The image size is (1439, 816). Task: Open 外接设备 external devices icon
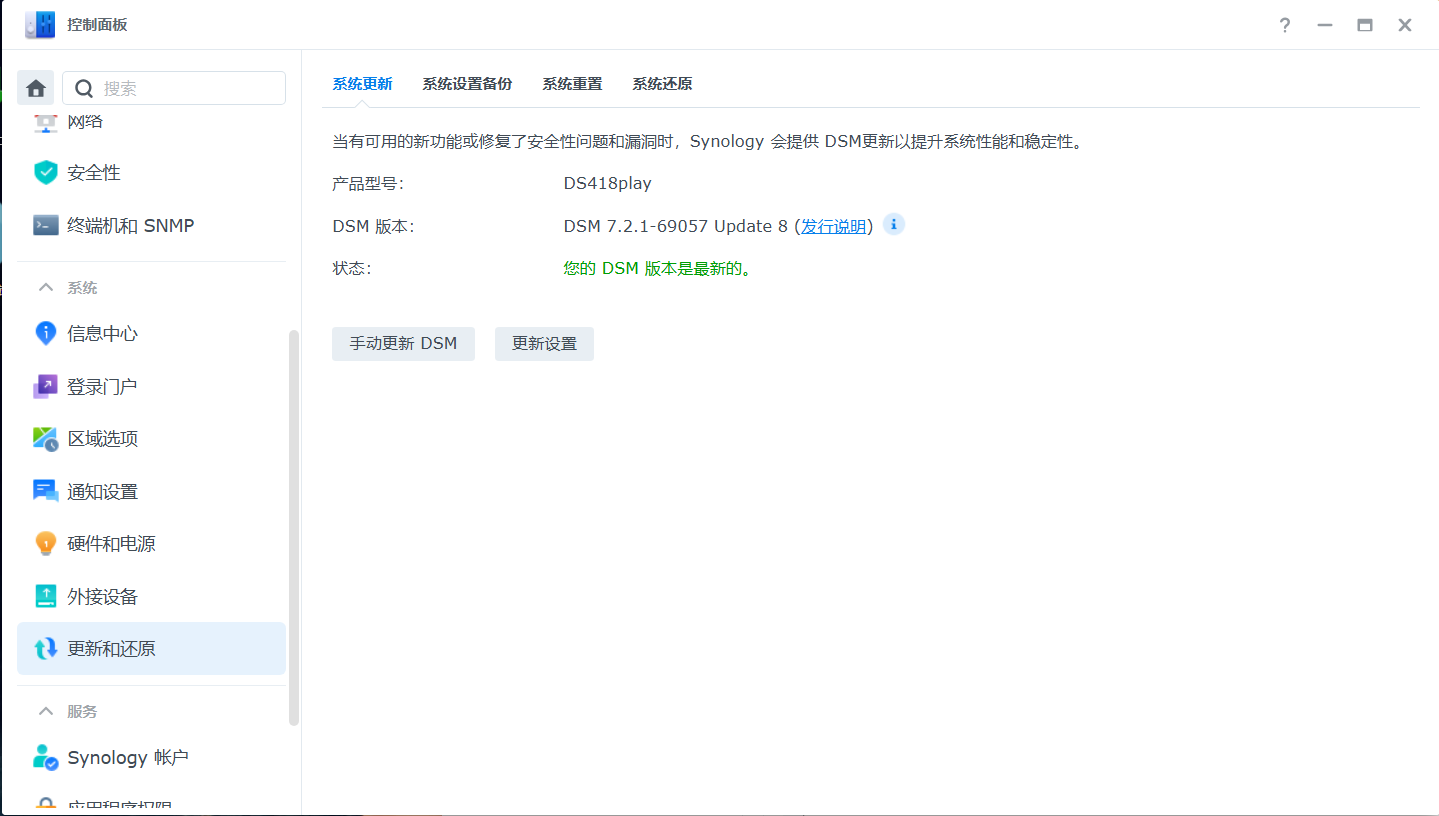[x=46, y=596]
